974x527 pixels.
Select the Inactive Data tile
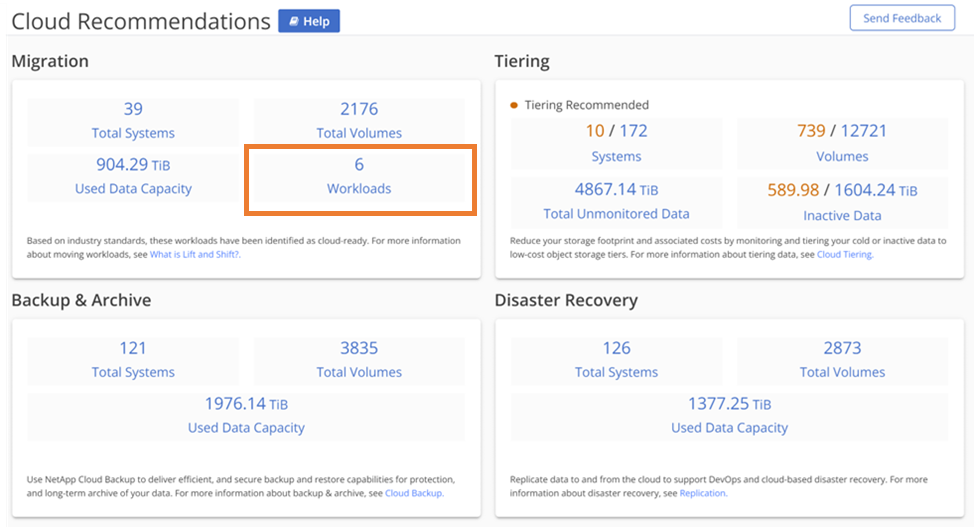(x=842, y=200)
